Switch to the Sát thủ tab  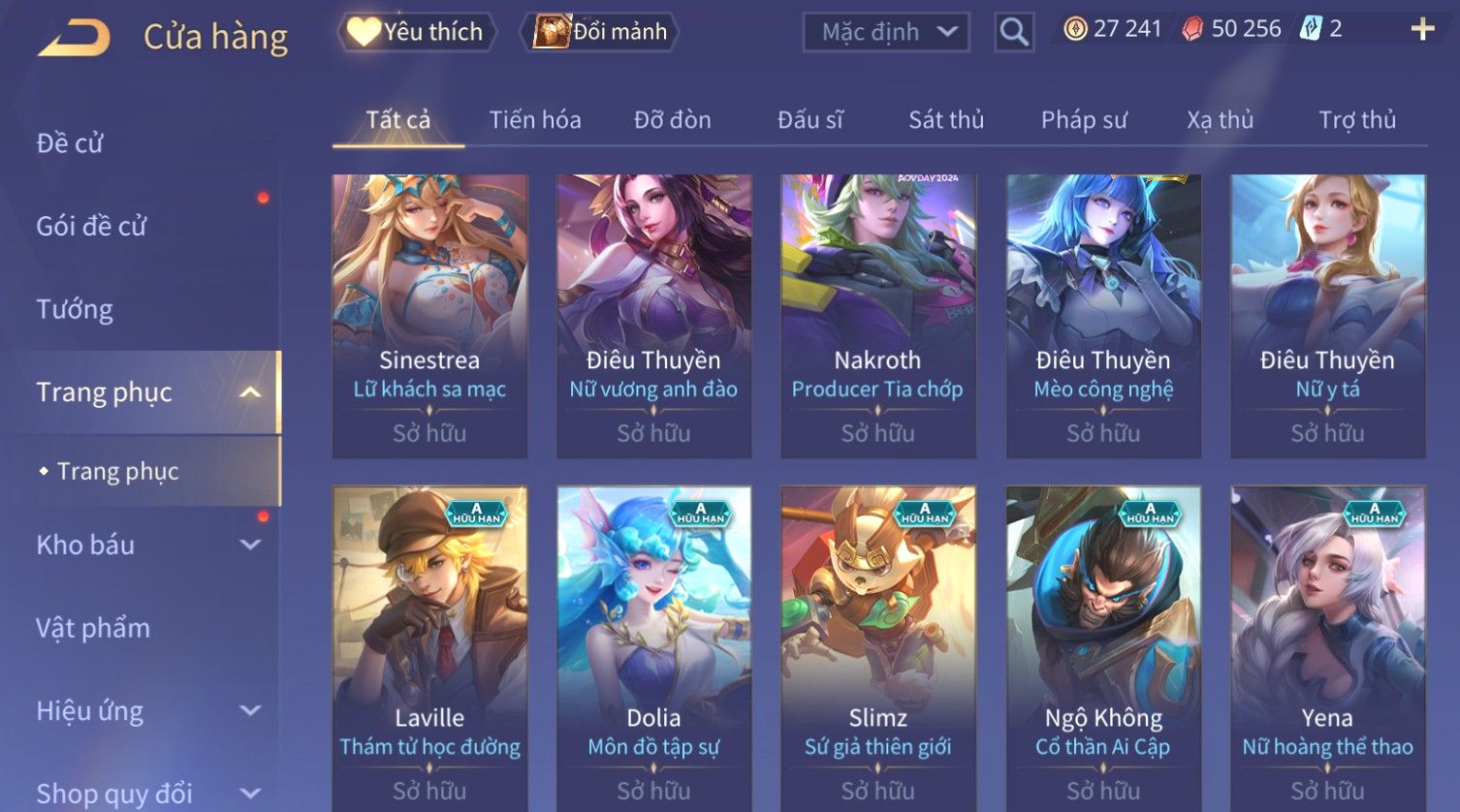click(x=946, y=120)
